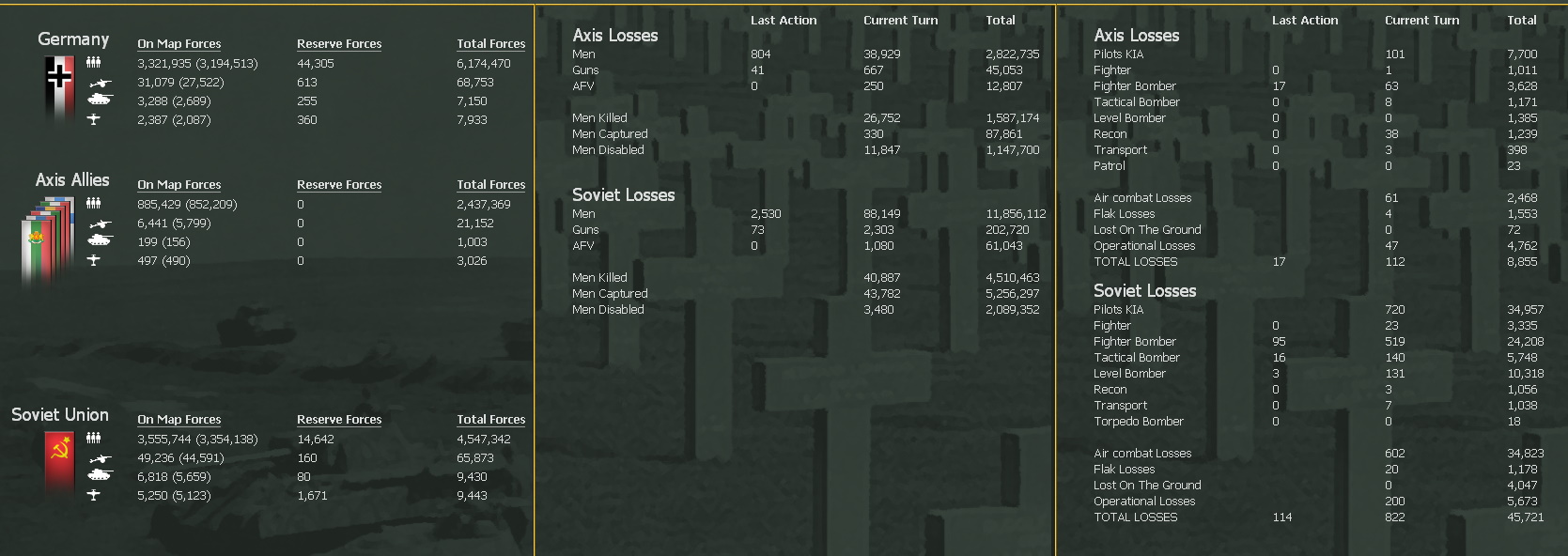Click Germany's tank AFV icon

click(x=99, y=100)
